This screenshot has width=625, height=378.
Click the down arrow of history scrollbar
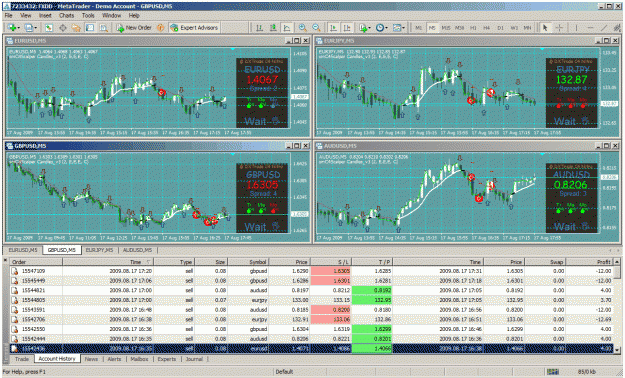tap(617, 350)
